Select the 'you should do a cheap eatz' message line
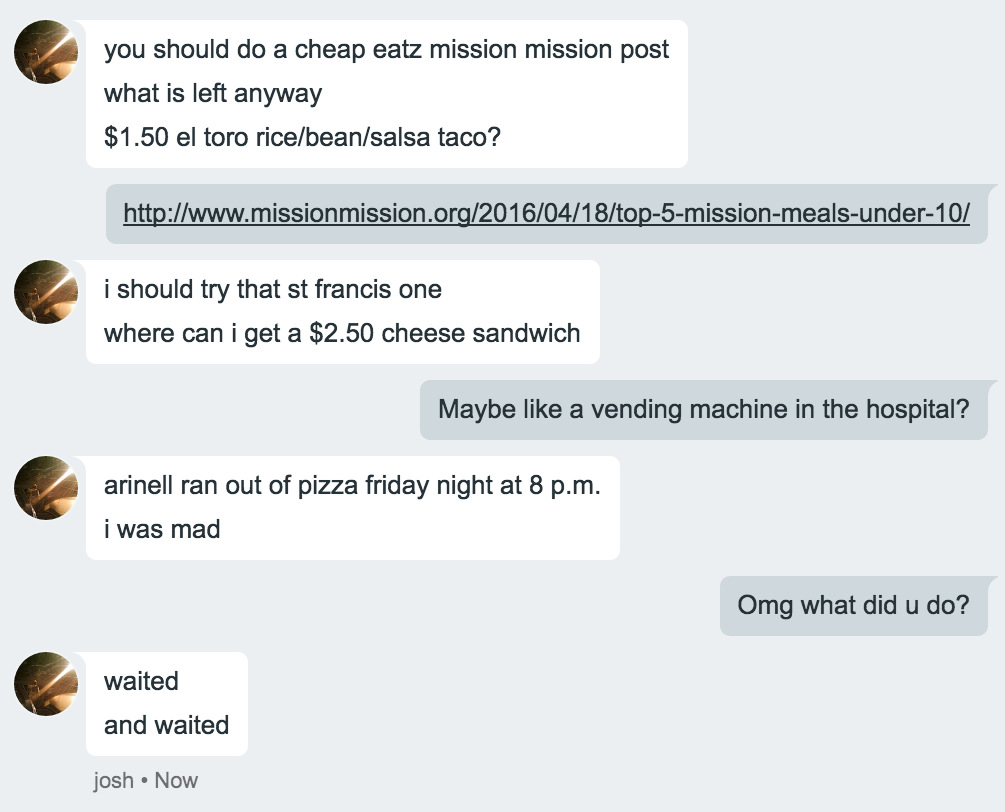Viewport: 1005px width, 812px height. (386, 50)
